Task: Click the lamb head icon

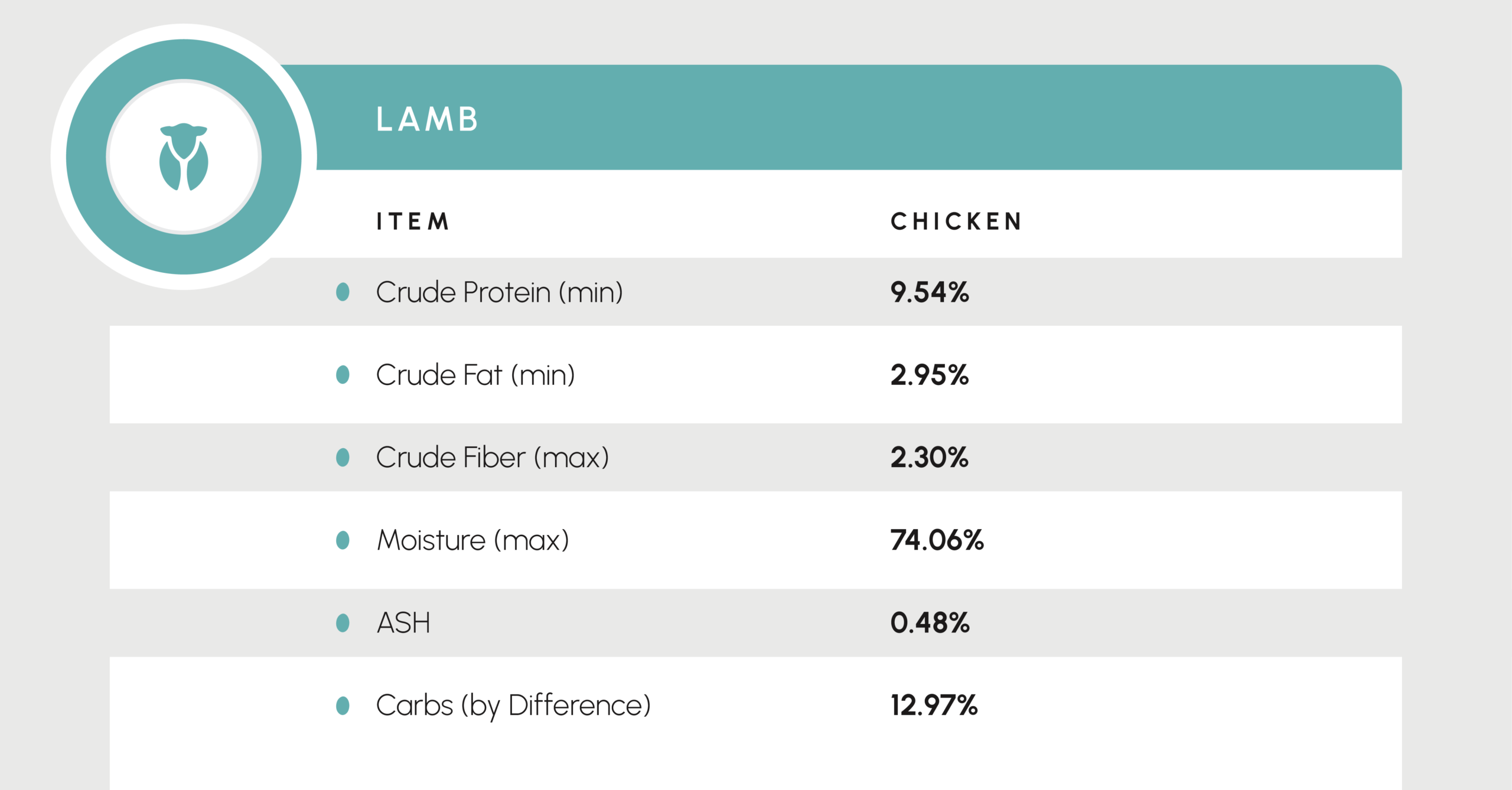Action: click(x=184, y=157)
